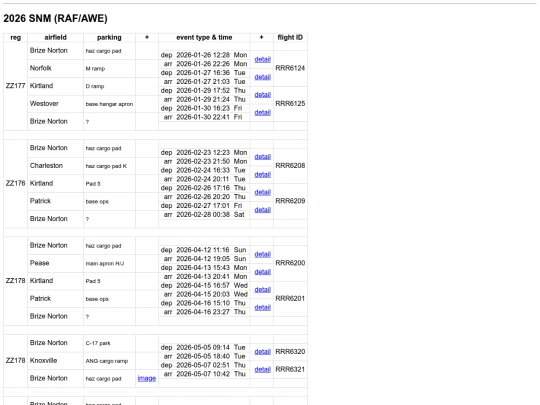Open detail link for 2026-05-05 flight

pos(262,352)
